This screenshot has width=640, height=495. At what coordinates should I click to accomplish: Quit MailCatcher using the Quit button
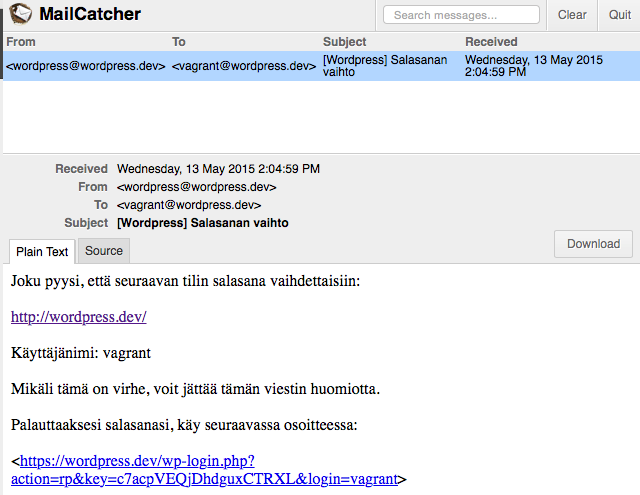(620, 15)
